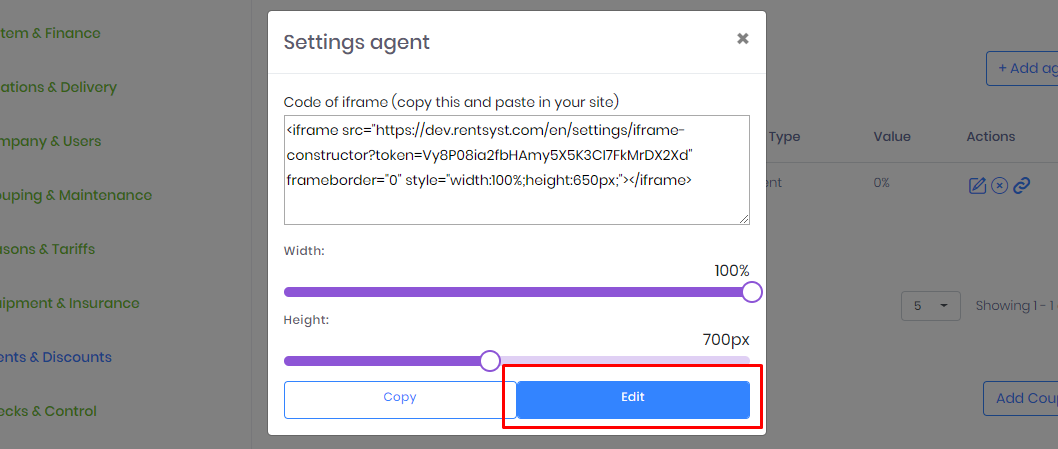
Task: Click the edit pencil icon in Actions
Action: pos(977,185)
